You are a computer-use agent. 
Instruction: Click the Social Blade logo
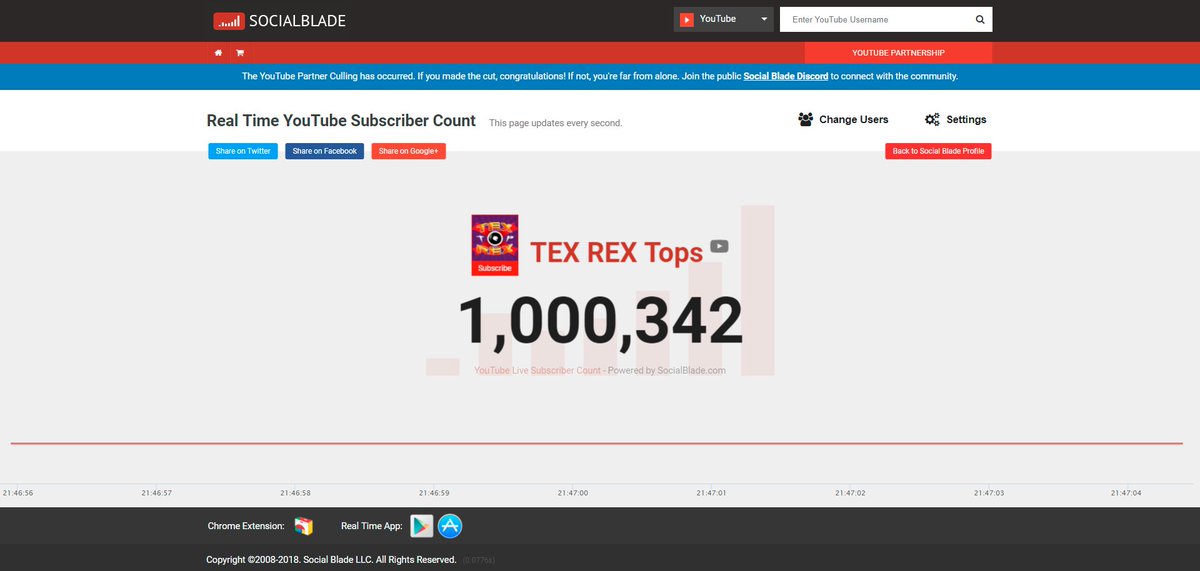click(279, 20)
